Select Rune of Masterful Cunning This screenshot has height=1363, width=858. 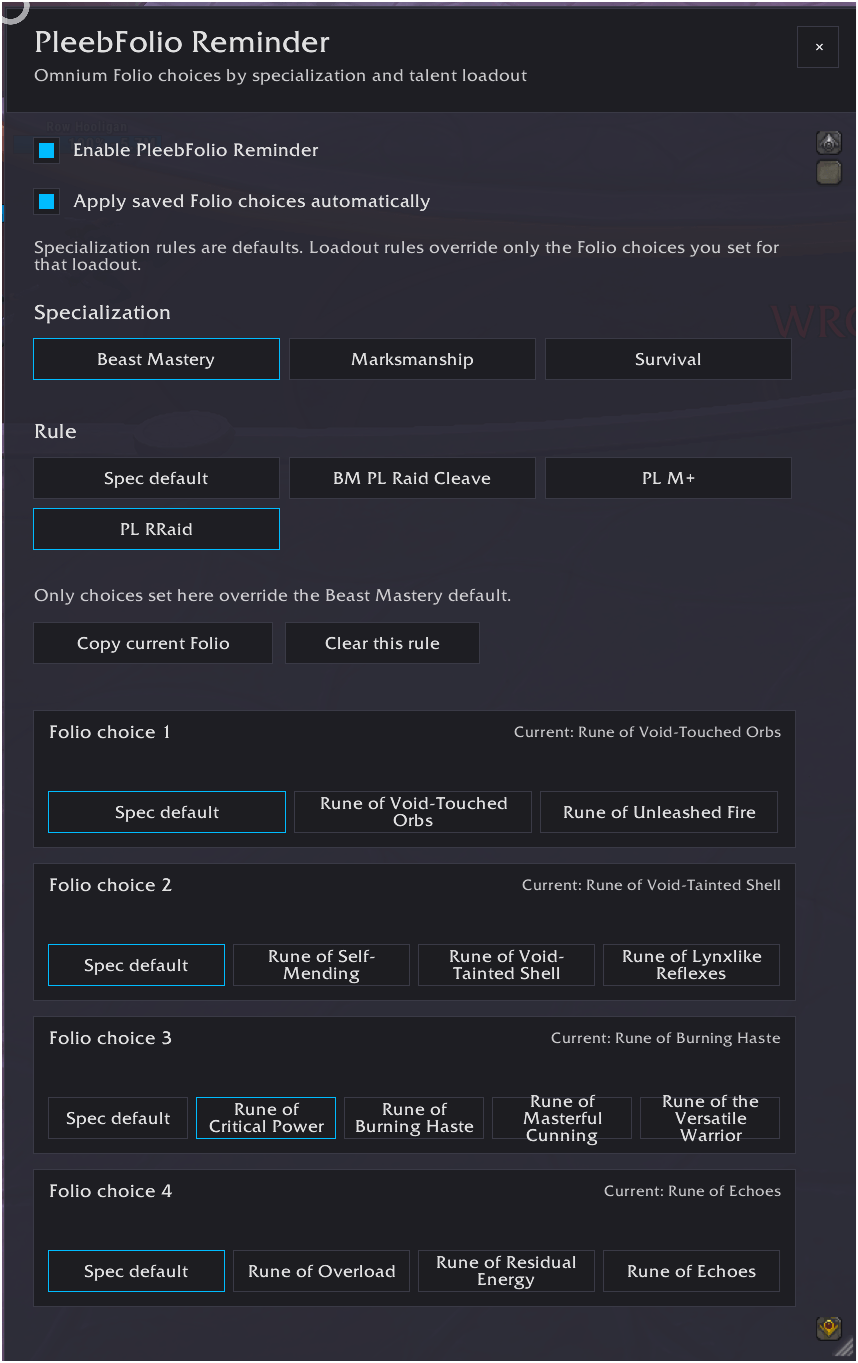coord(562,1118)
